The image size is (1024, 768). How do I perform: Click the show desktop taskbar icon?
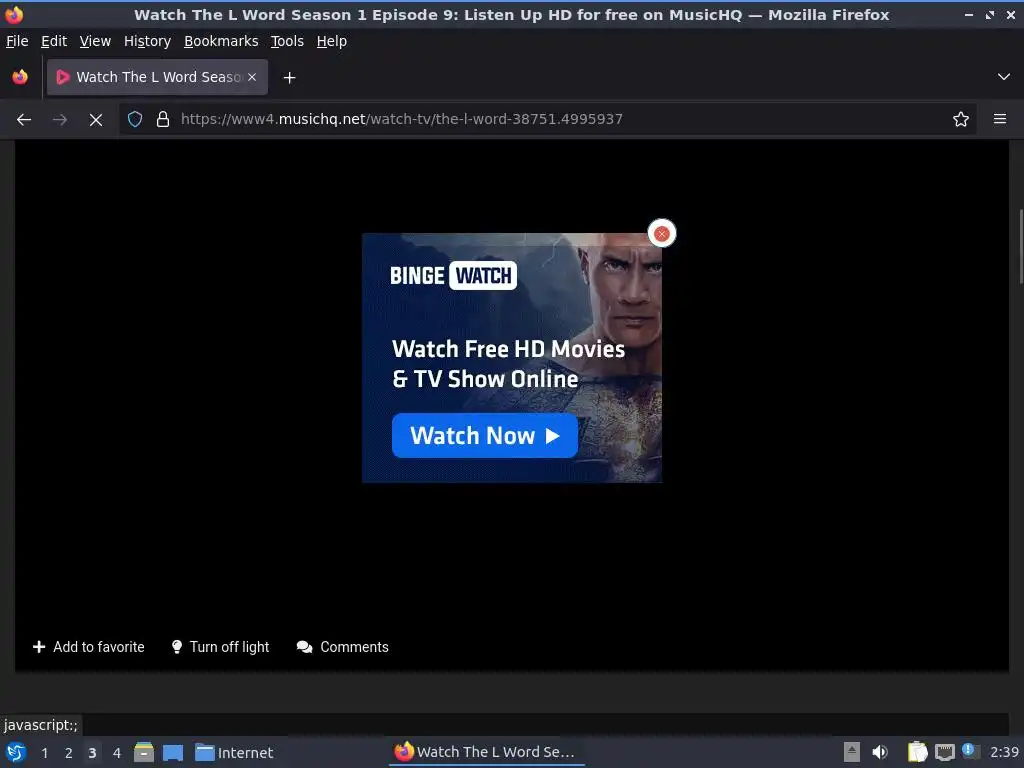pos(173,752)
